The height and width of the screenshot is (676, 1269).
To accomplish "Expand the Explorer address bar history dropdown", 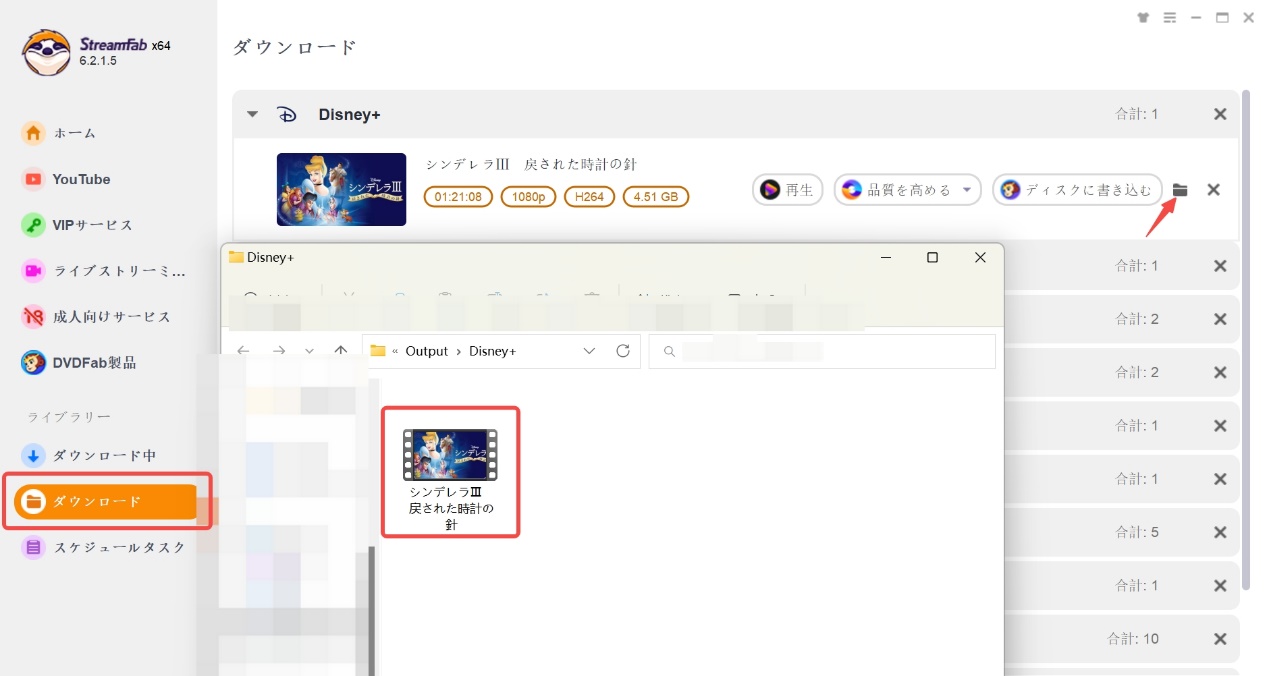I will point(589,351).
